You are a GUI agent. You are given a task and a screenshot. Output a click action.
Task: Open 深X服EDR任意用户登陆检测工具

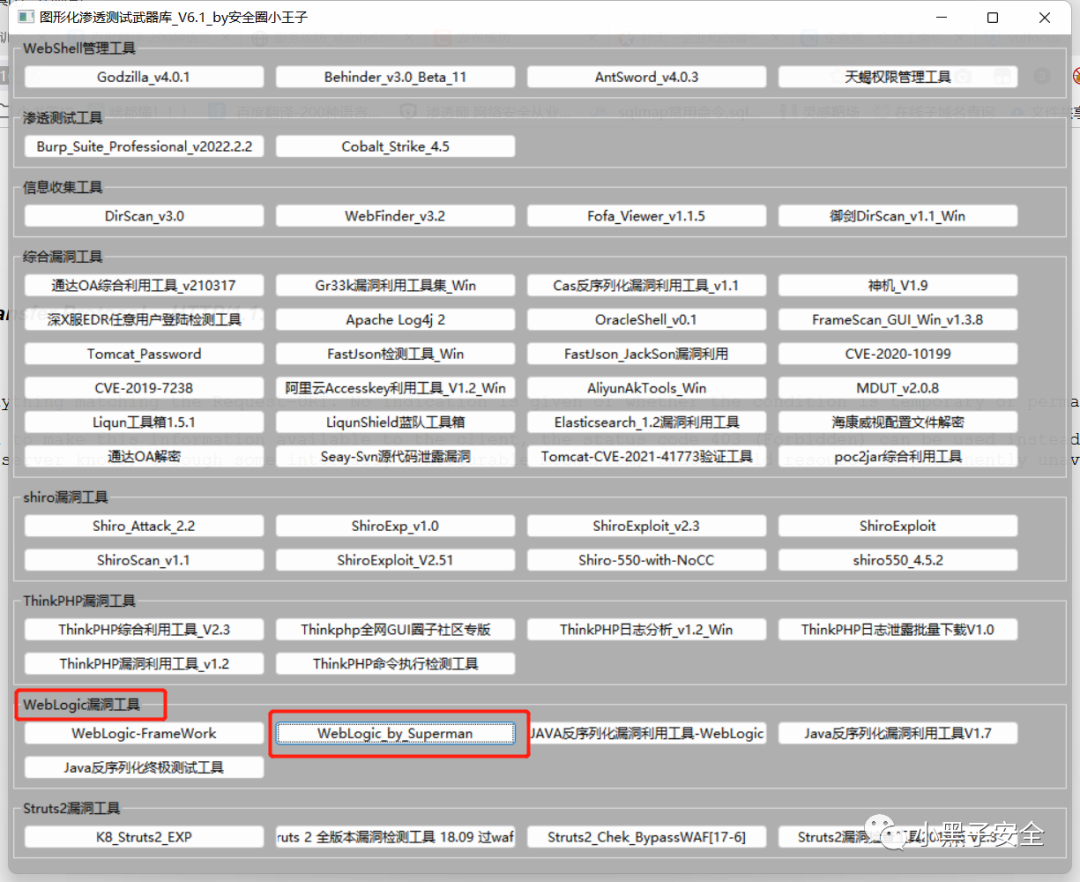click(x=144, y=320)
